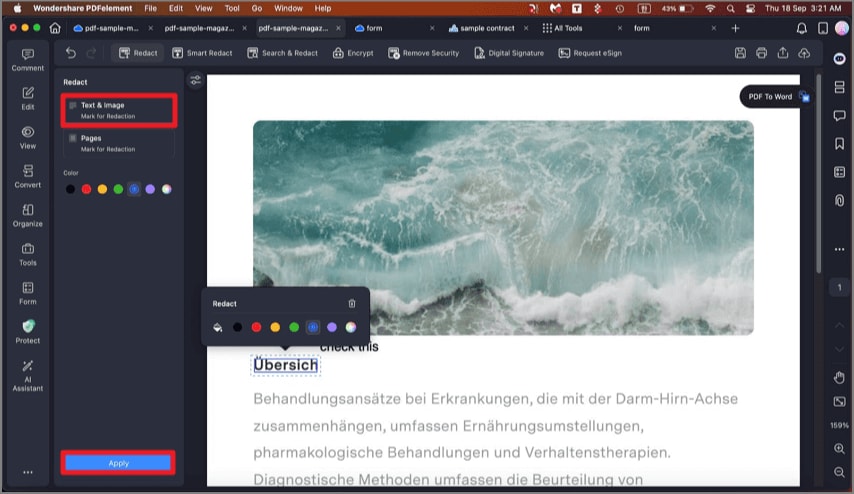Viewport: 854px width, 494px height.
Task: Toggle the properties panel settings icon
Action: click(196, 81)
